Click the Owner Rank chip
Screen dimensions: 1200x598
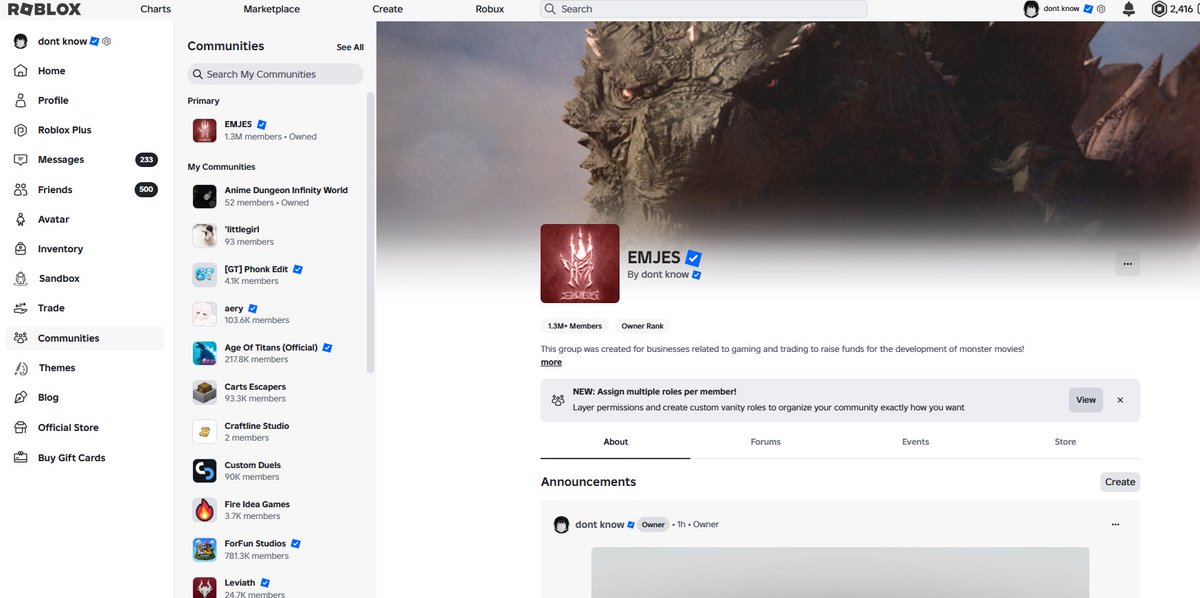point(642,326)
